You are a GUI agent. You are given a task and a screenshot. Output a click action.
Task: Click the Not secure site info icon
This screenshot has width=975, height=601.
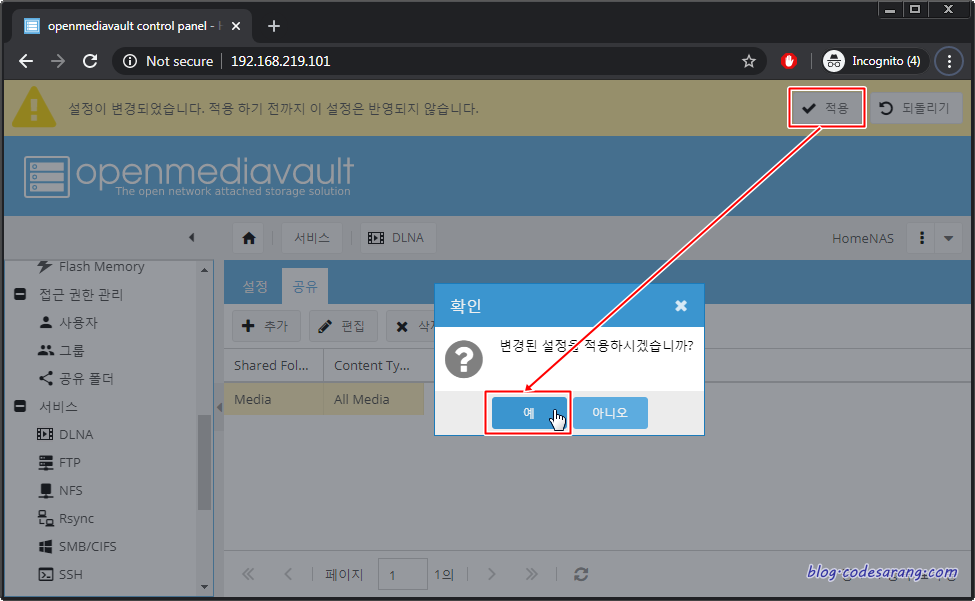click(130, 61)
